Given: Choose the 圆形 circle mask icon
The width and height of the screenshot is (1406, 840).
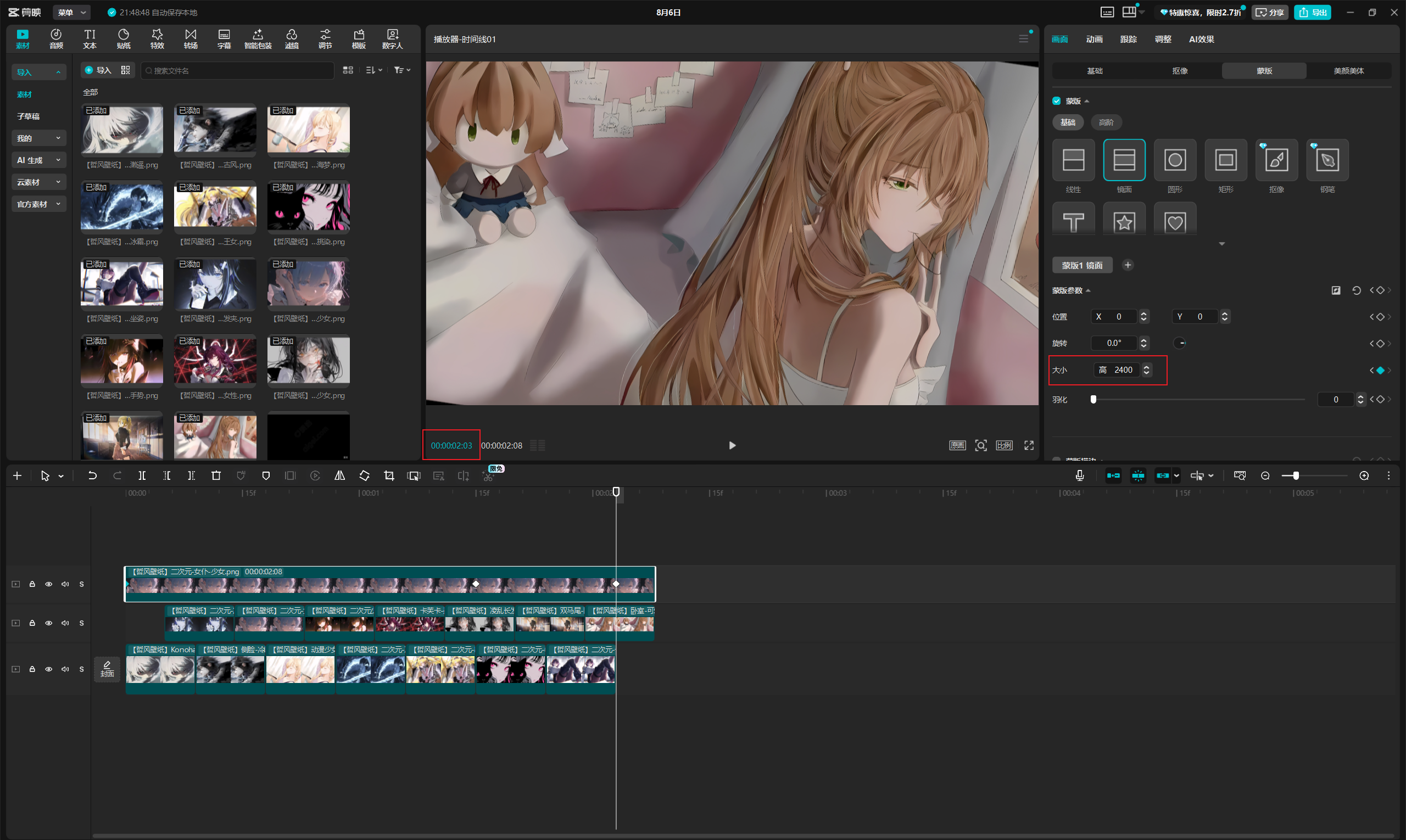Looking at the screenshot, I should pos(1175,160).
